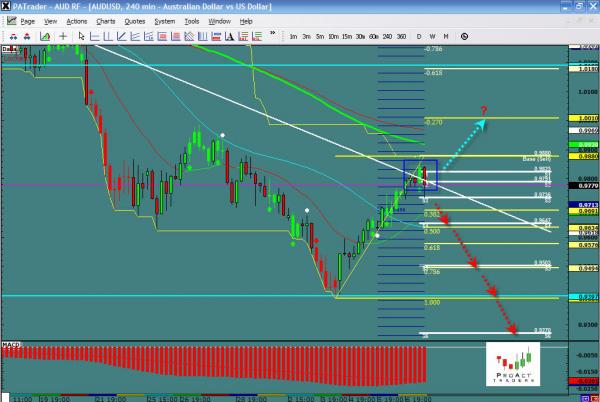This screenshot has width=600, height=402.
Task: Select the 15m timeframe button
Action: point(345,36)
